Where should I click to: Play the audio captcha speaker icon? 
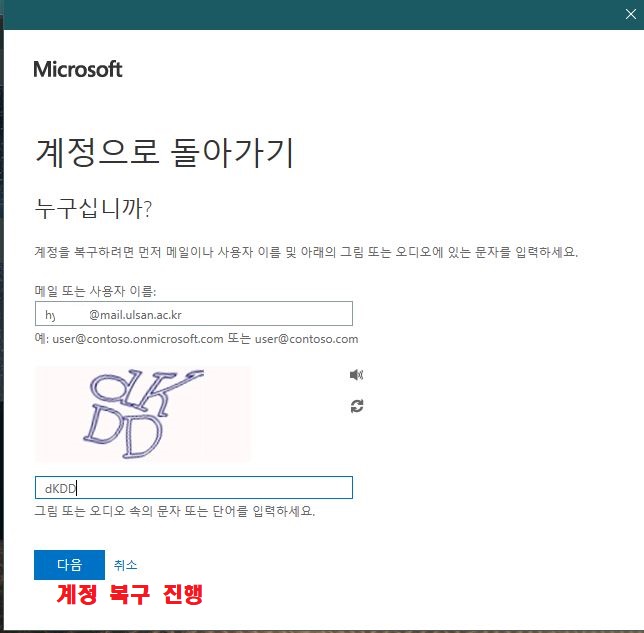click(x=356, y=375)
